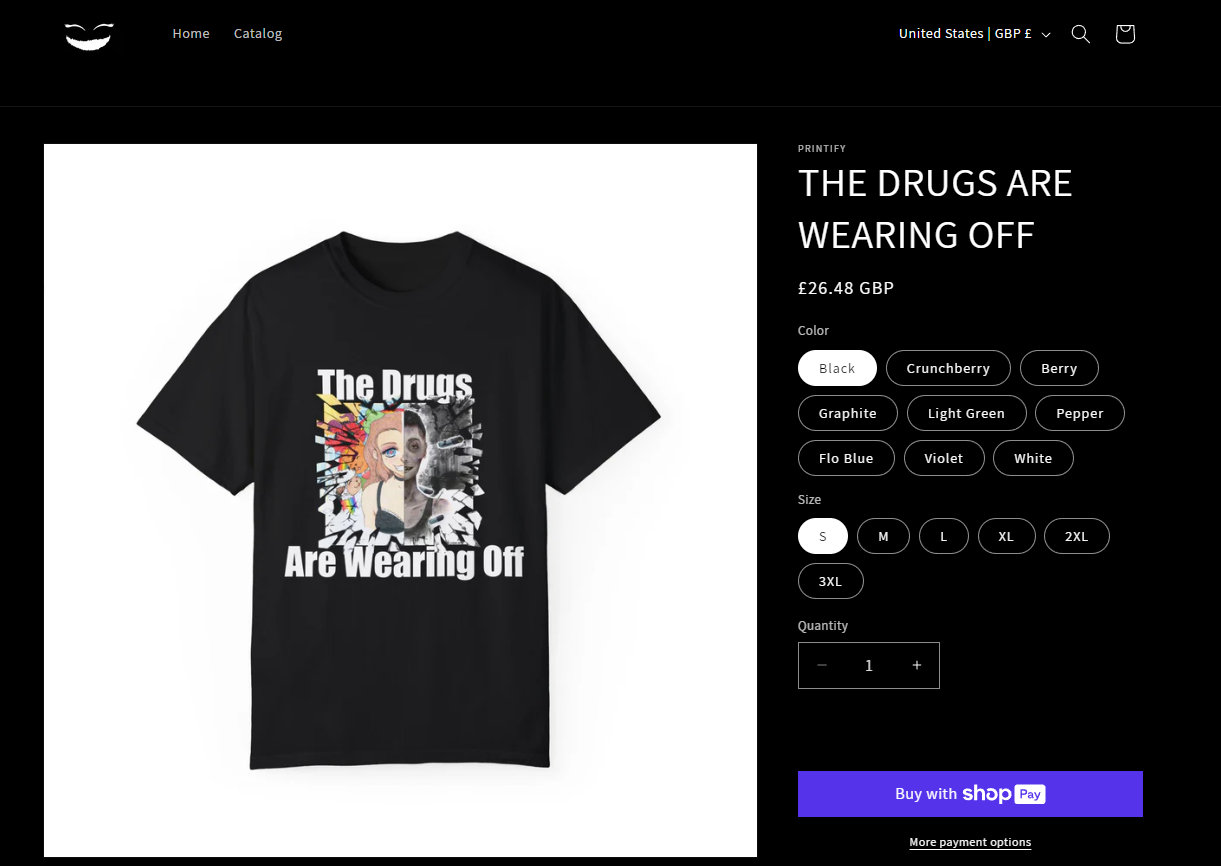Pick the Light Green color

[x=966, y=413]
